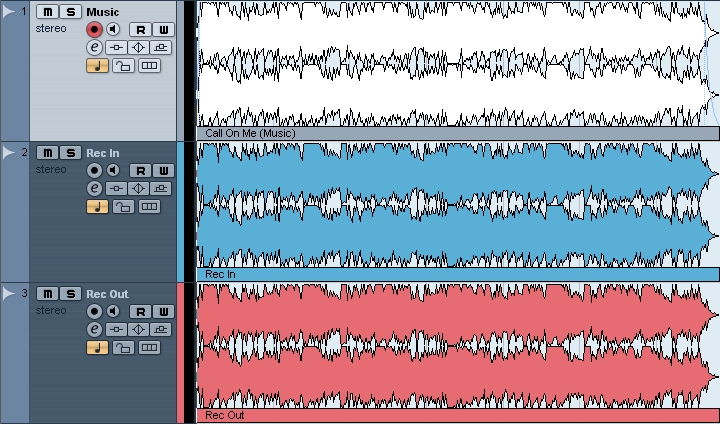Click blue track color strip of Rec In
720x424 pixels.
pos(180,212)
